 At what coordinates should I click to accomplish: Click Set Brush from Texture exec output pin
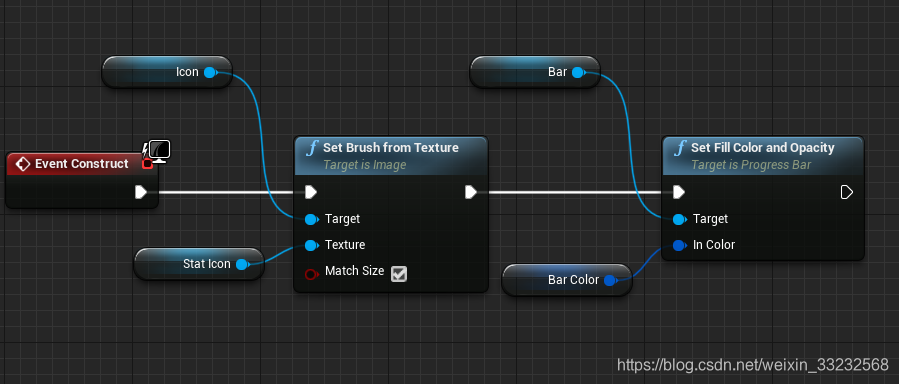tap(471, 192)
